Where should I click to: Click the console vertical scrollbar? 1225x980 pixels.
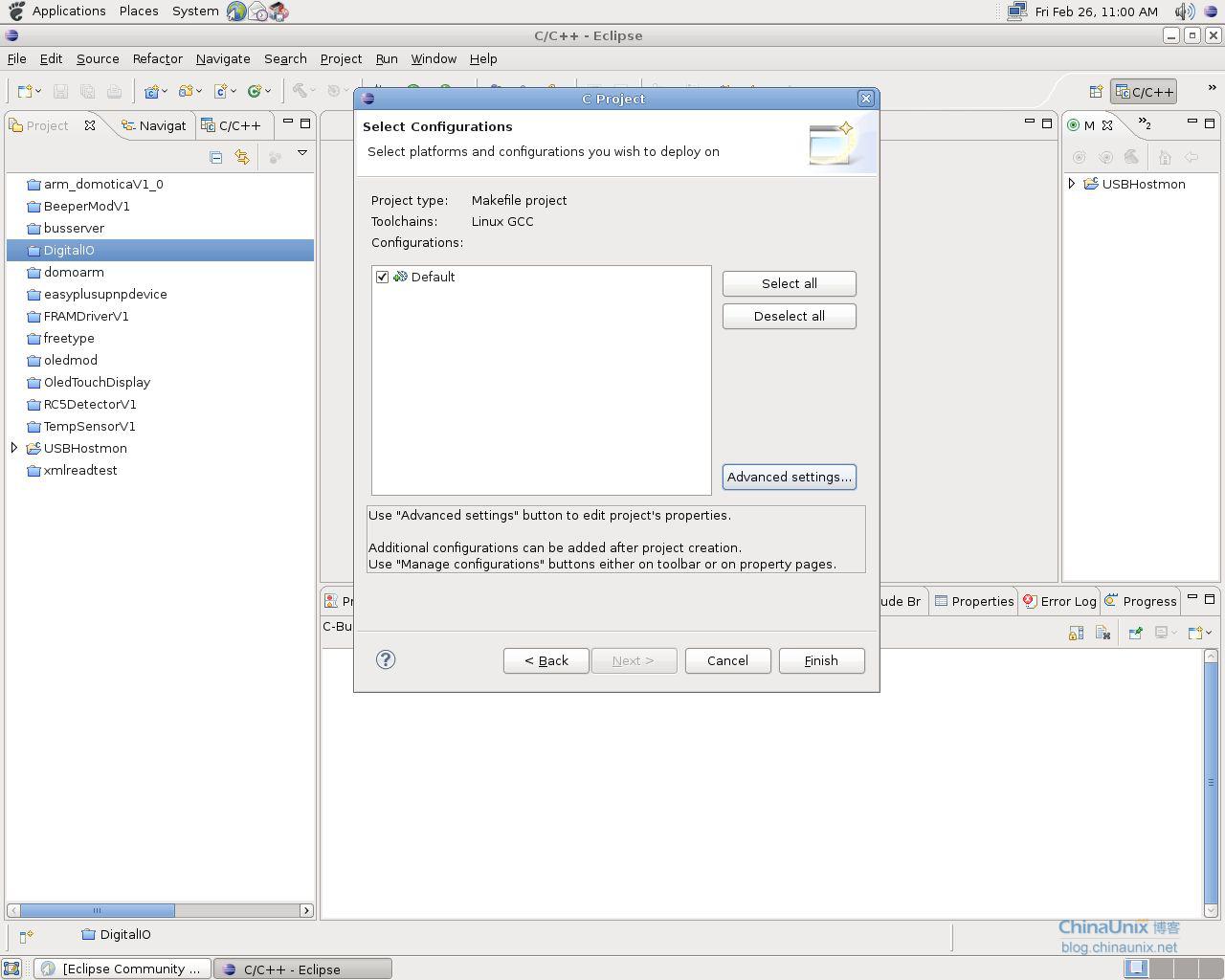tap(1211, 782)
